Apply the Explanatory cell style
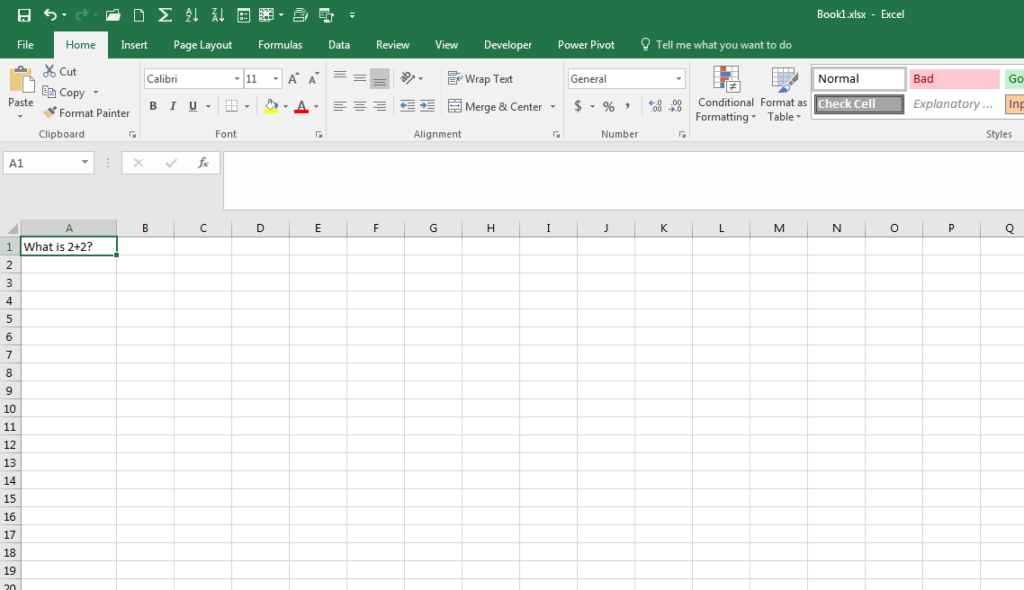1024x590 pixels. (954, 104)
